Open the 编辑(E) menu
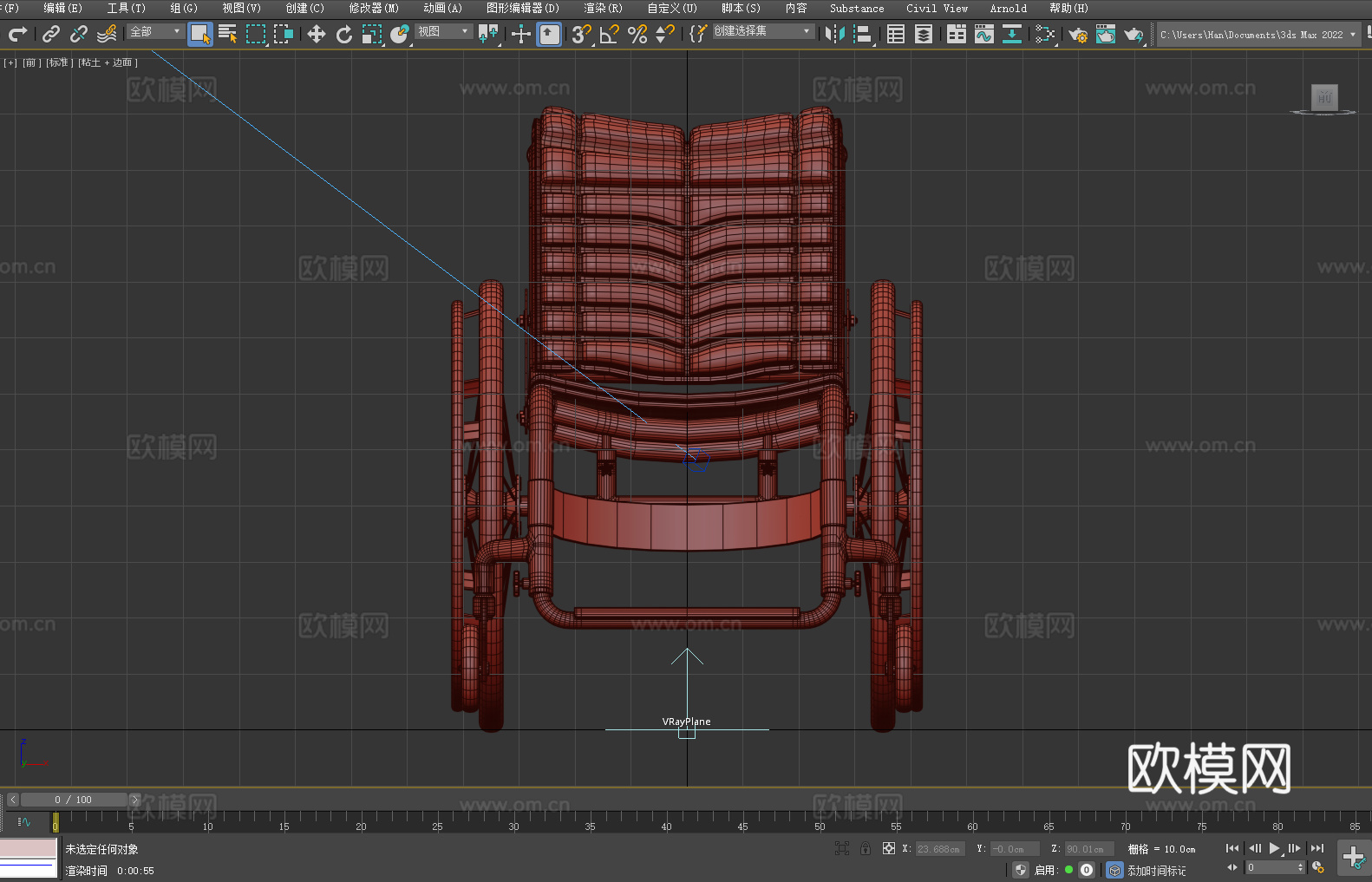The width and height of the screenshot is (1372, 882). (63, 9)
